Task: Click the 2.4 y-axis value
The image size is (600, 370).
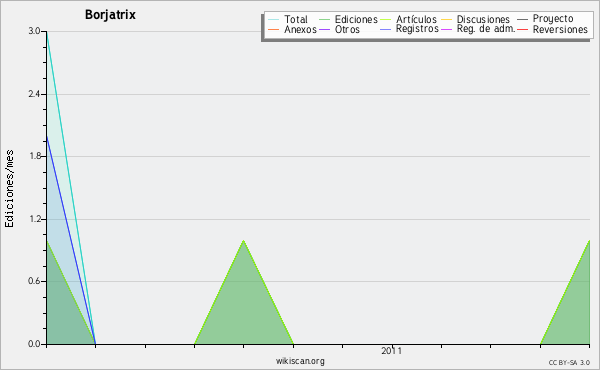Action: 34,94
